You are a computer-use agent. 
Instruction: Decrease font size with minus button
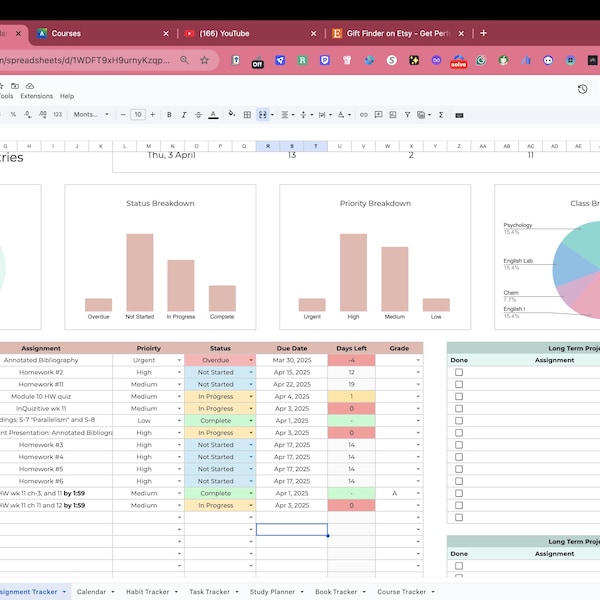123,115
